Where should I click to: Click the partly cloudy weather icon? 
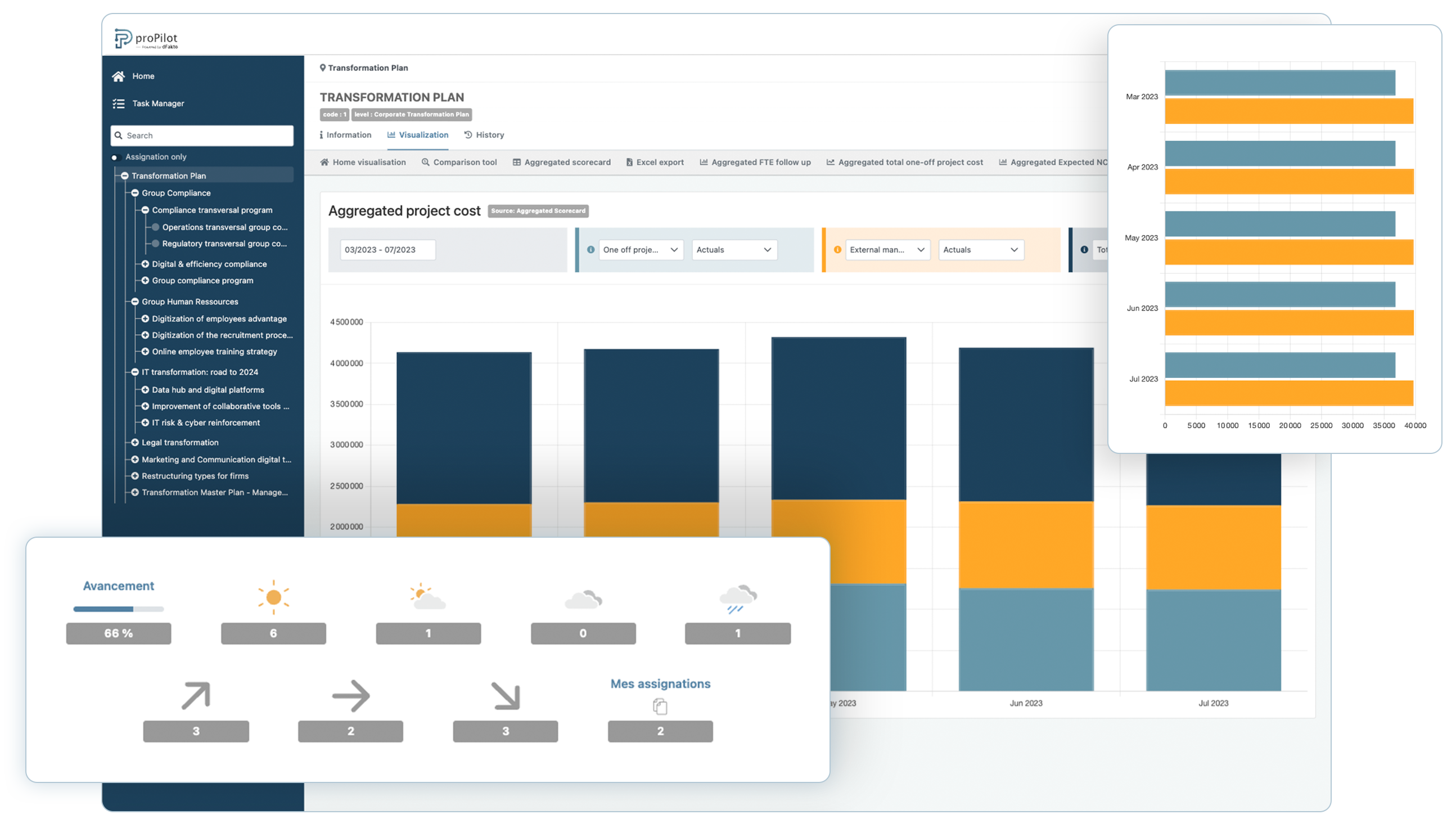click(x=427, y=597)
